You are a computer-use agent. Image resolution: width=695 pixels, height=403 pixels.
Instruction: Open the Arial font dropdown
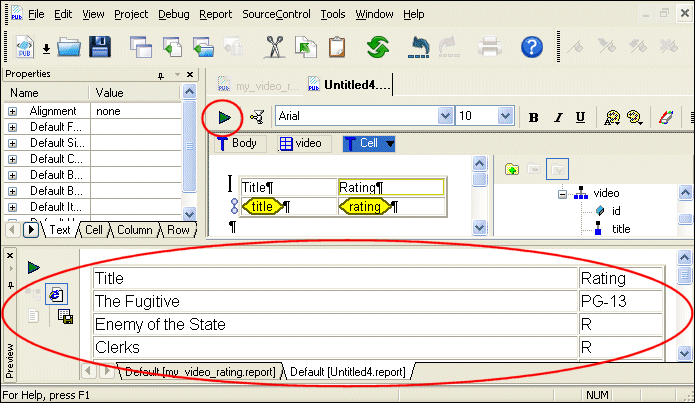coord(445,117)
